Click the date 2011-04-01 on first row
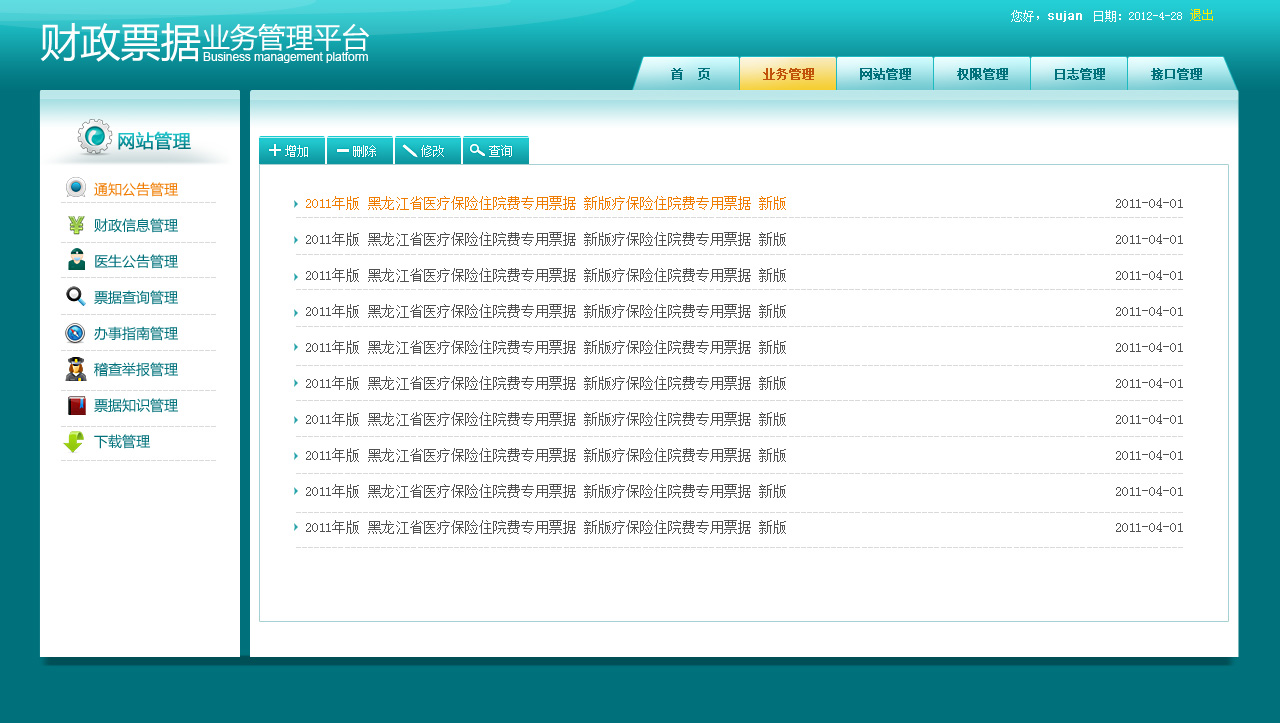This screenshot has height=723, width=1280. 1149,203
